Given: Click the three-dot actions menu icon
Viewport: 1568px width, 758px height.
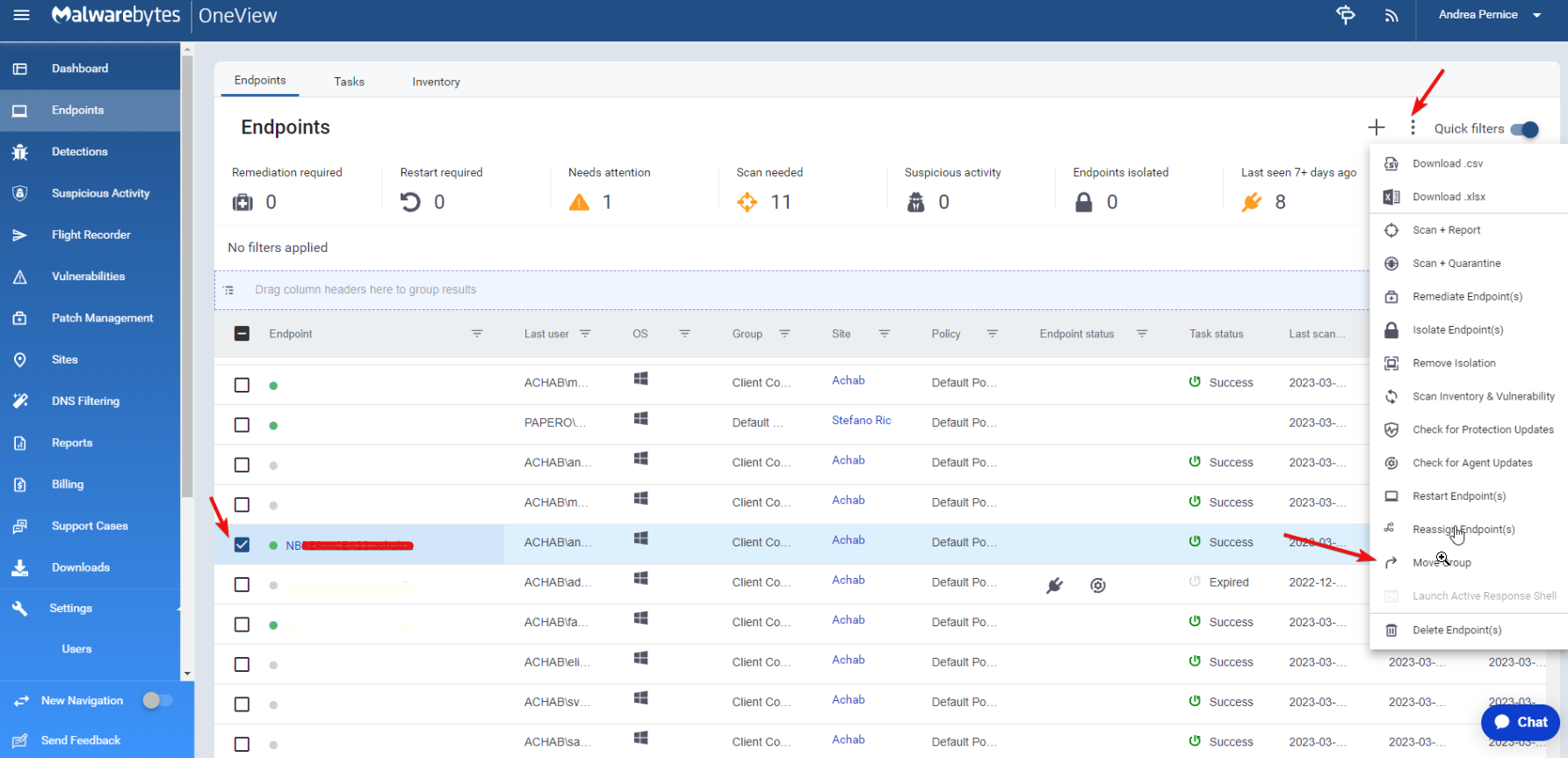Looking at the screenshot, I should 1413,128.
